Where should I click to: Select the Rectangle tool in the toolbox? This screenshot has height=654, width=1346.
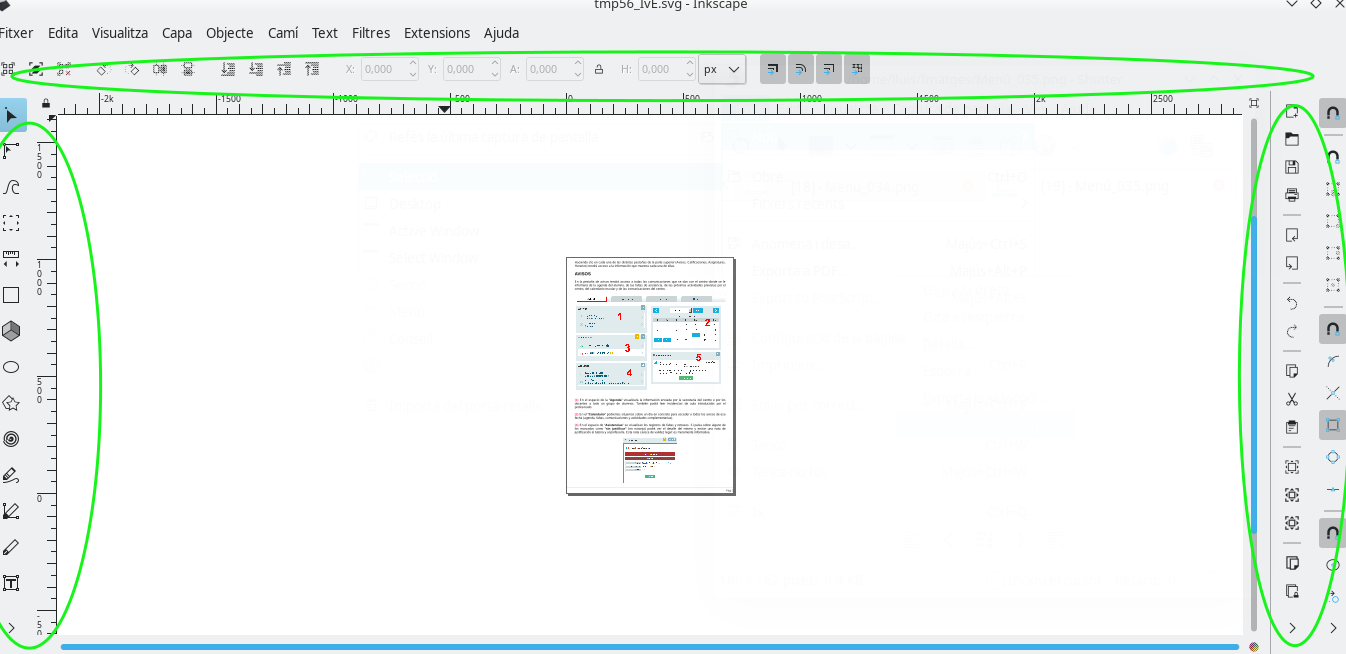[x=11, y=295]
